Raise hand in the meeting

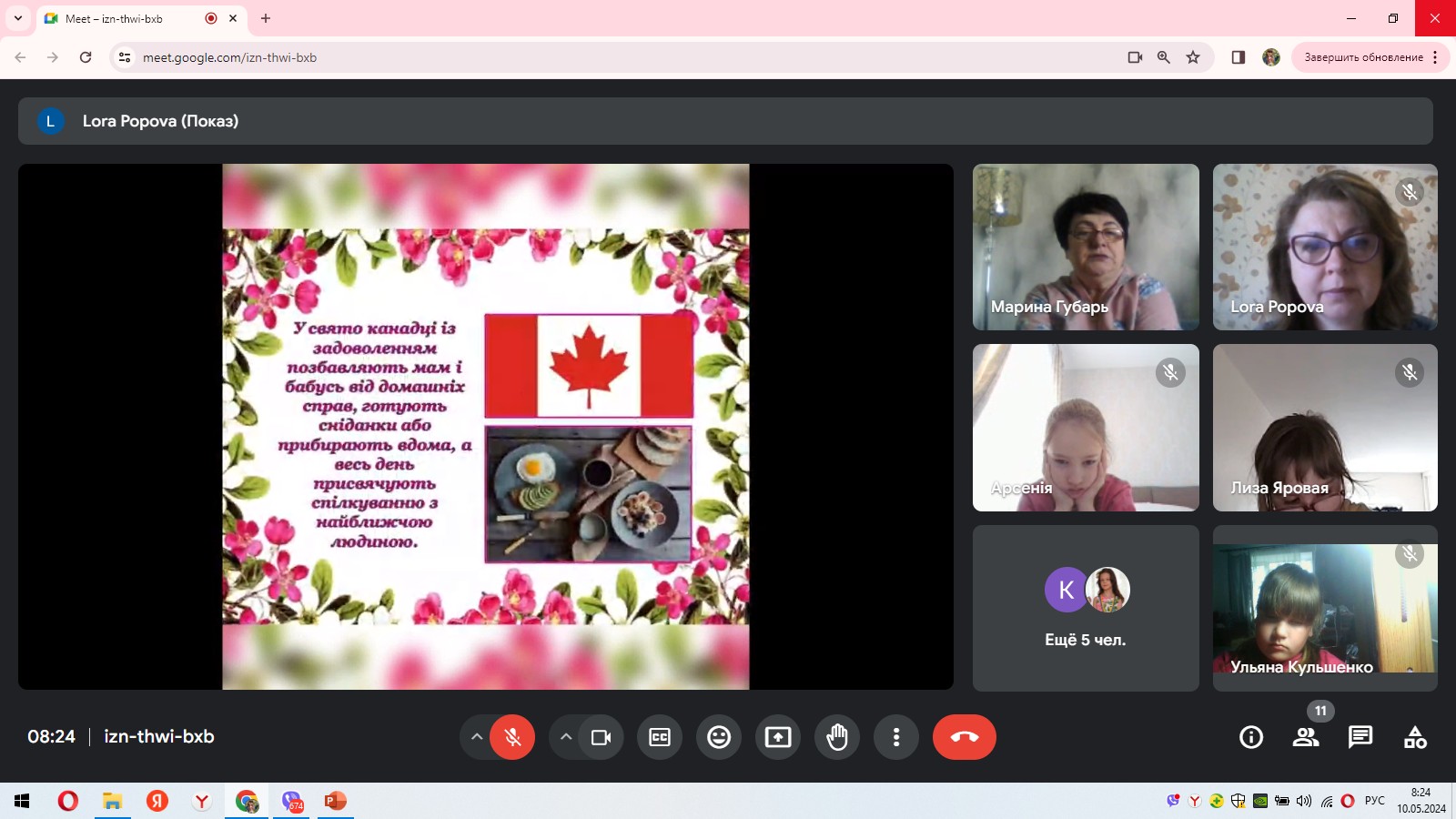pos(837,737)
